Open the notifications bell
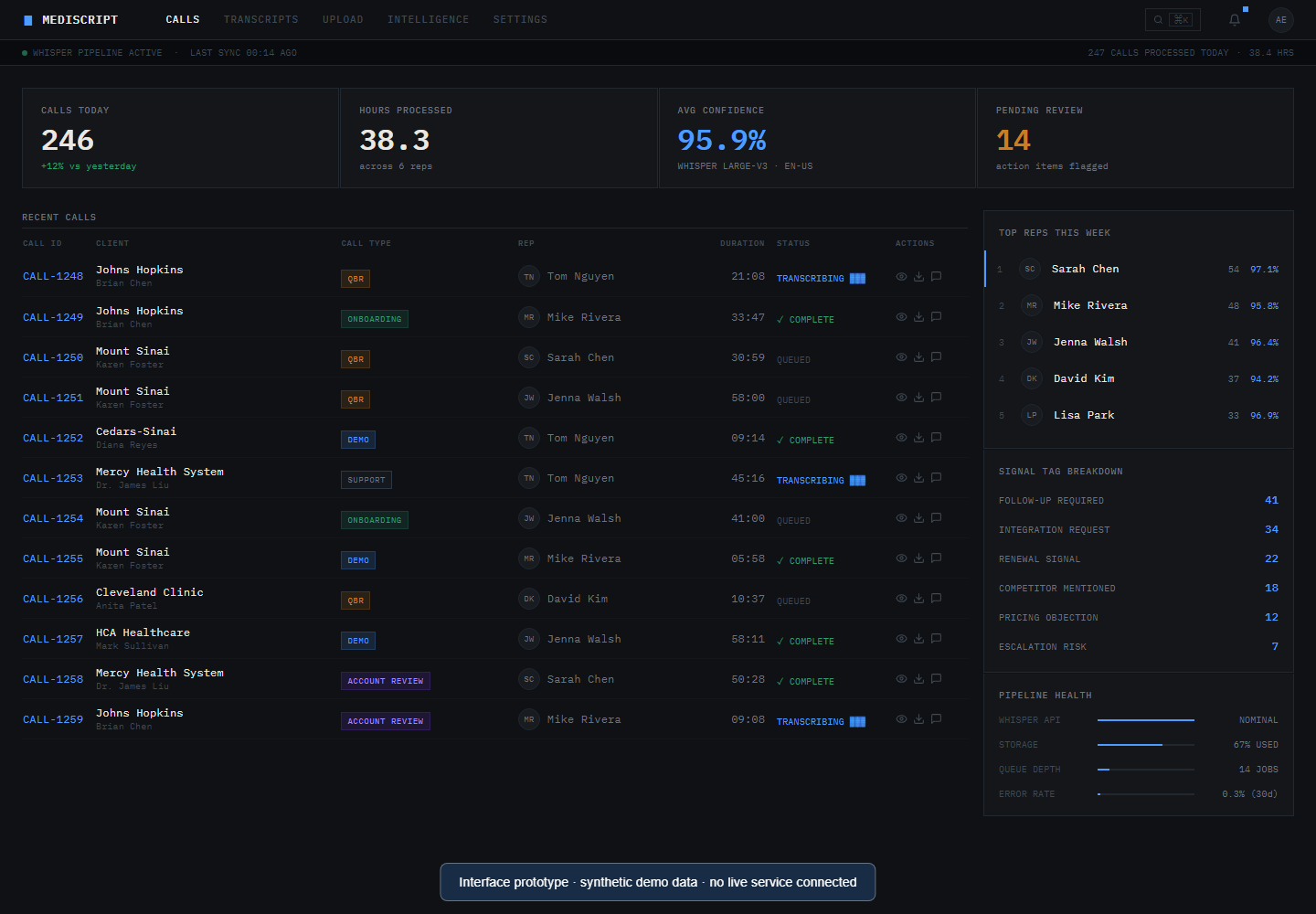 coord(1235,19)
